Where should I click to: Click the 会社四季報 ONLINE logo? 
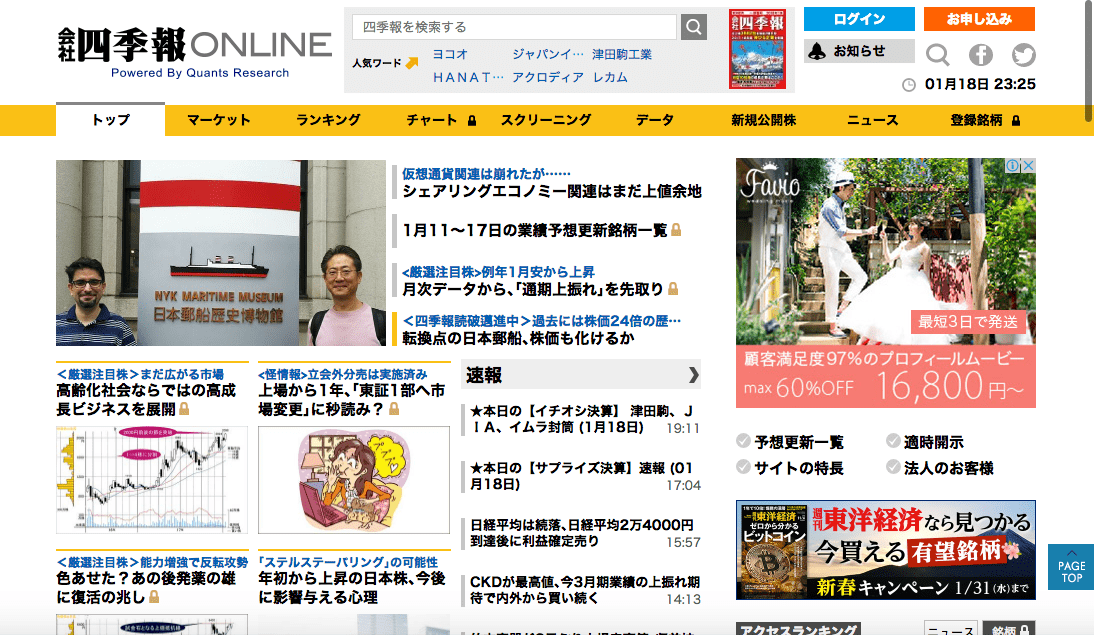tap(194, 48)
